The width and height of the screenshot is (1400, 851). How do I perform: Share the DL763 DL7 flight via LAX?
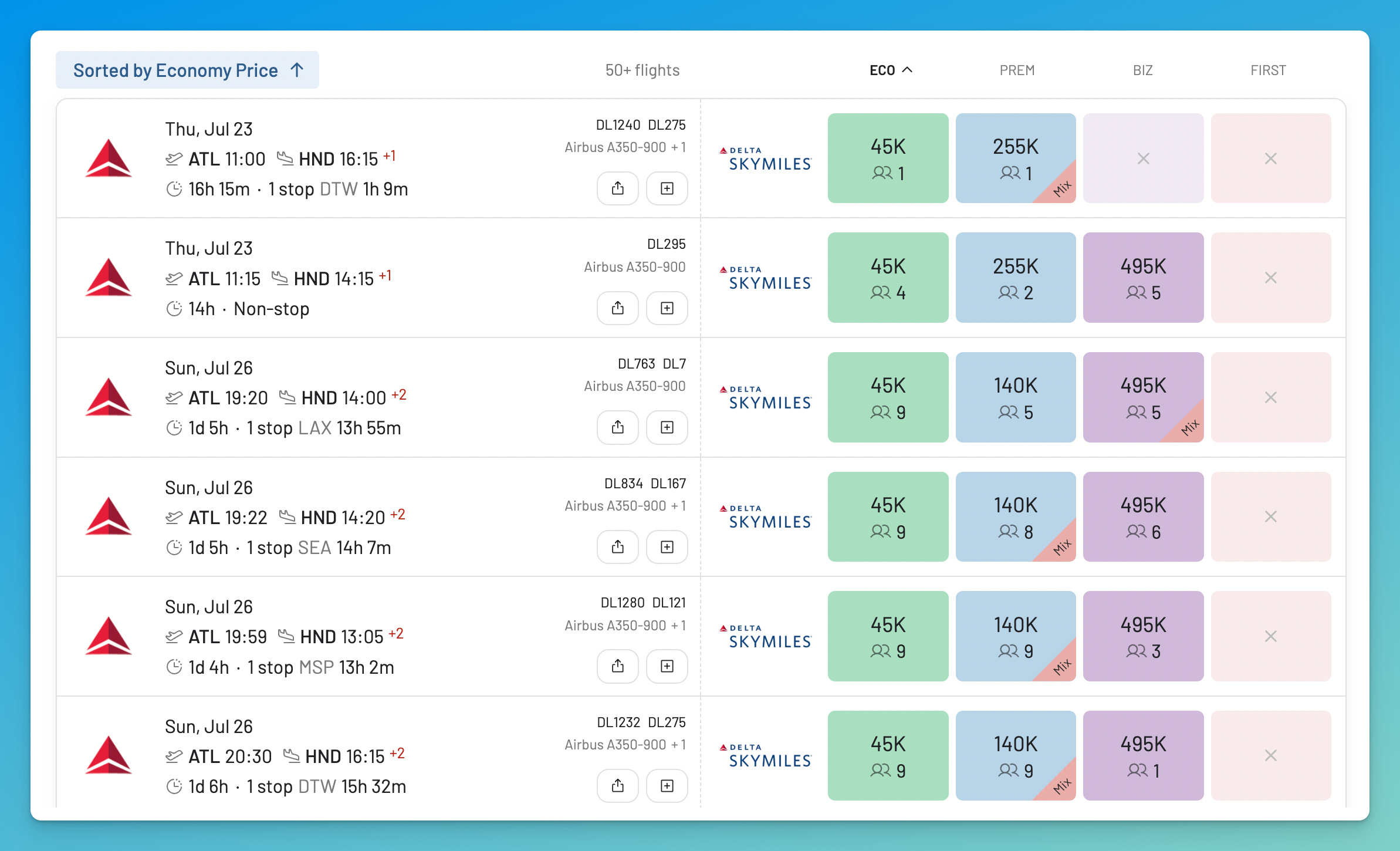[617, 427]
